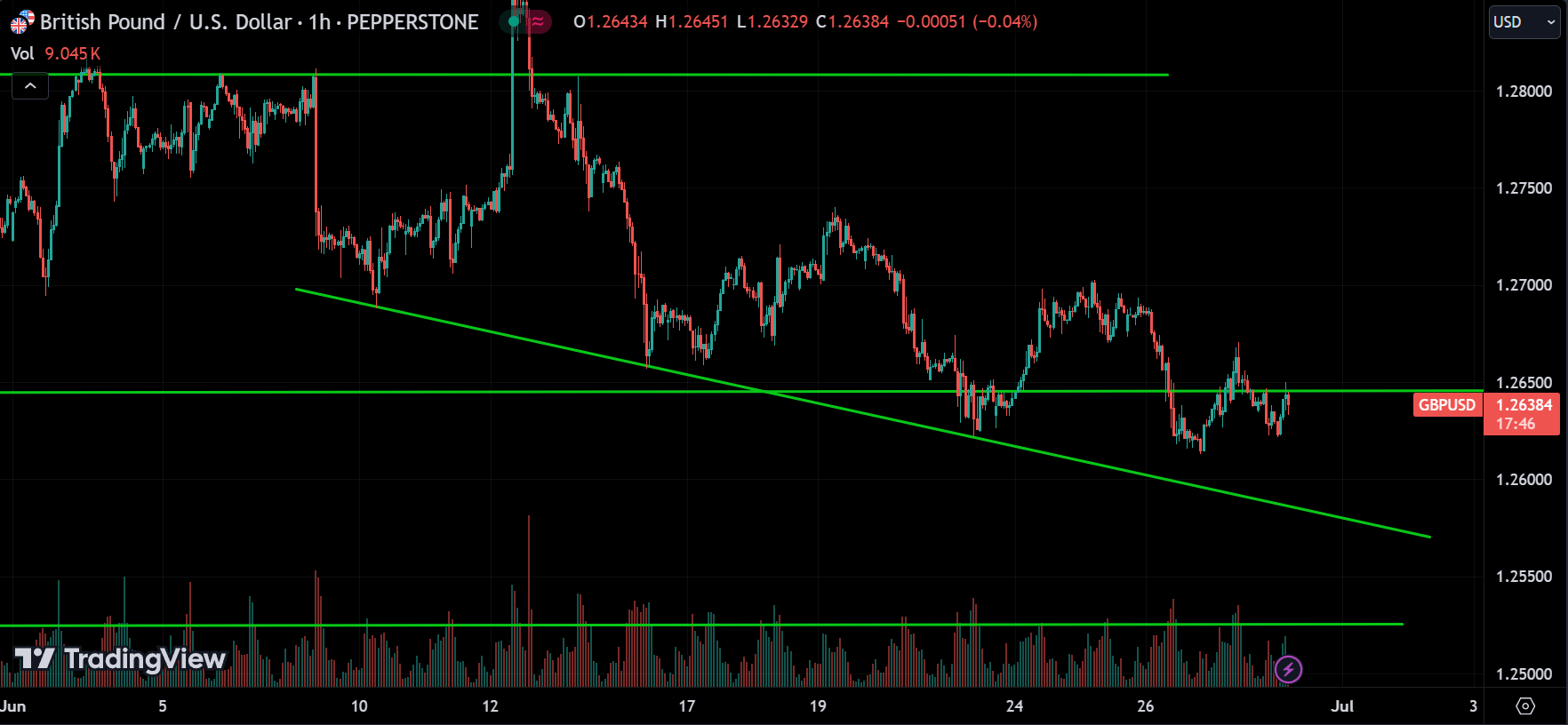Click the open value O1.26434

[x=611, y=21]
